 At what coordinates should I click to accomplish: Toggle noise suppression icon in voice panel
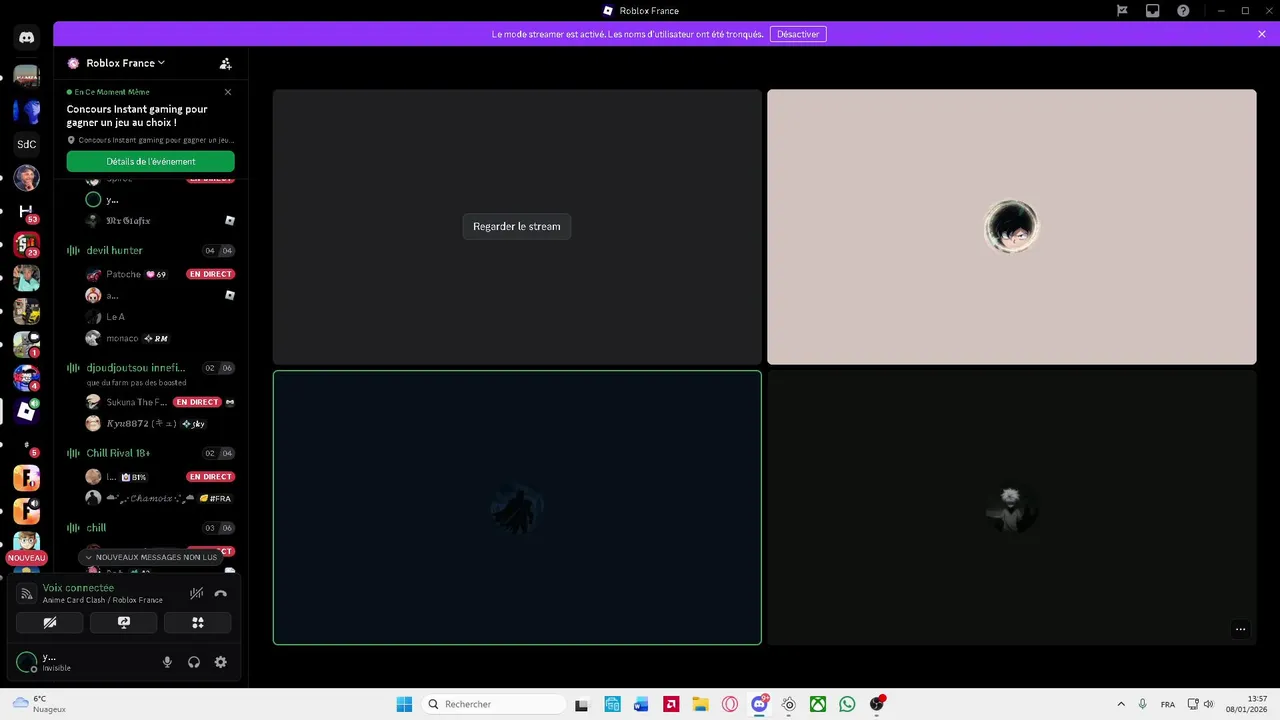(x=197, y=593)
